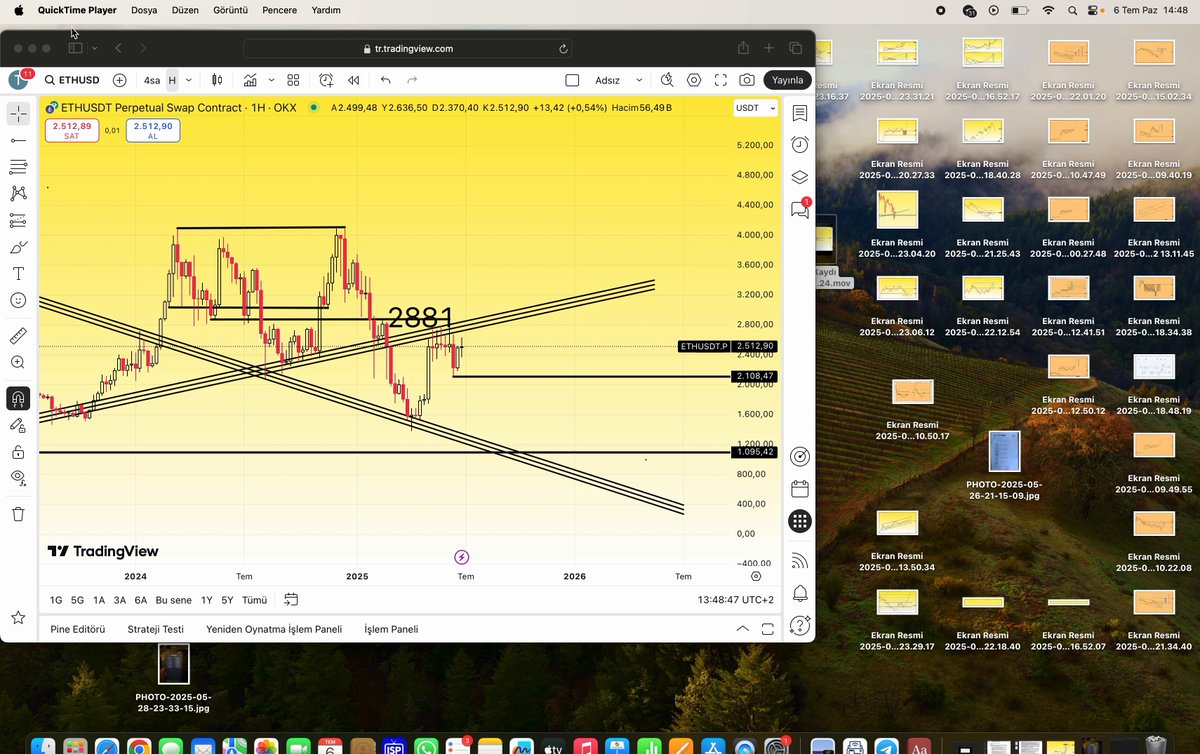The width and height of the screenshot is (1200, 754).
Task: Open timezone 13:48:47 UTC+2 menu
Action: 735,600
